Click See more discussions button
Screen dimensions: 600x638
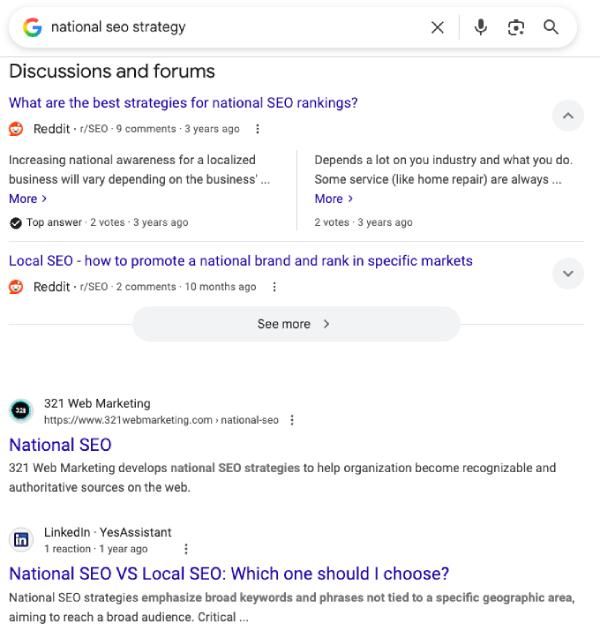tap(296, 324)
